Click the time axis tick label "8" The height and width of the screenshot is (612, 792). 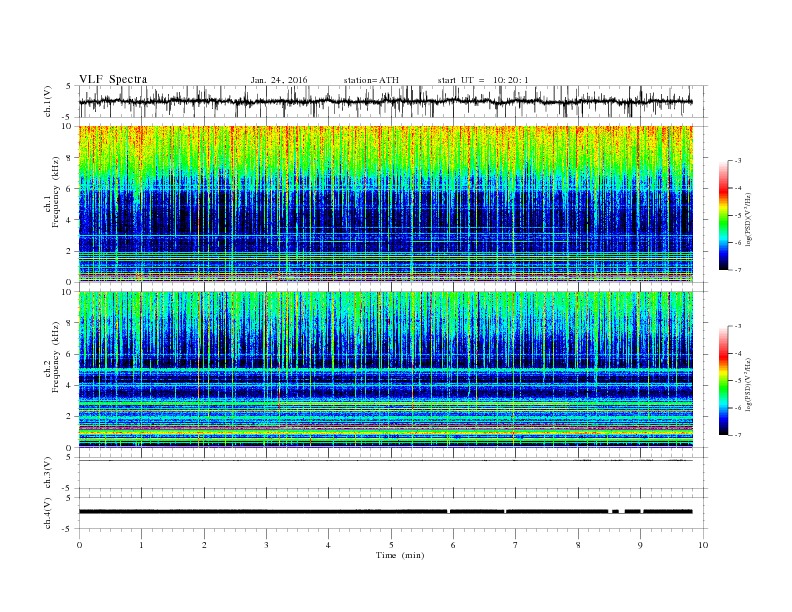[578, 545]
